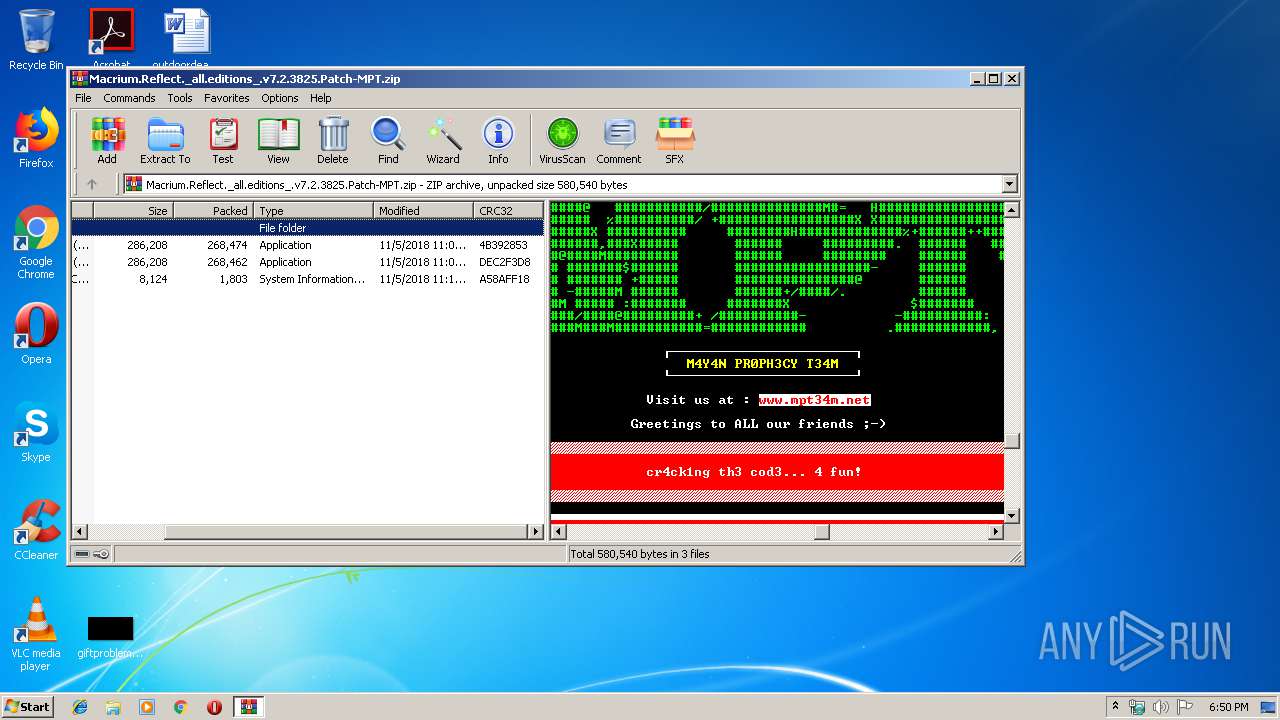Image resolution: width=1280 pixels, height=720 pixels.
Task: Click the archive path field
Action: [571, 184]
